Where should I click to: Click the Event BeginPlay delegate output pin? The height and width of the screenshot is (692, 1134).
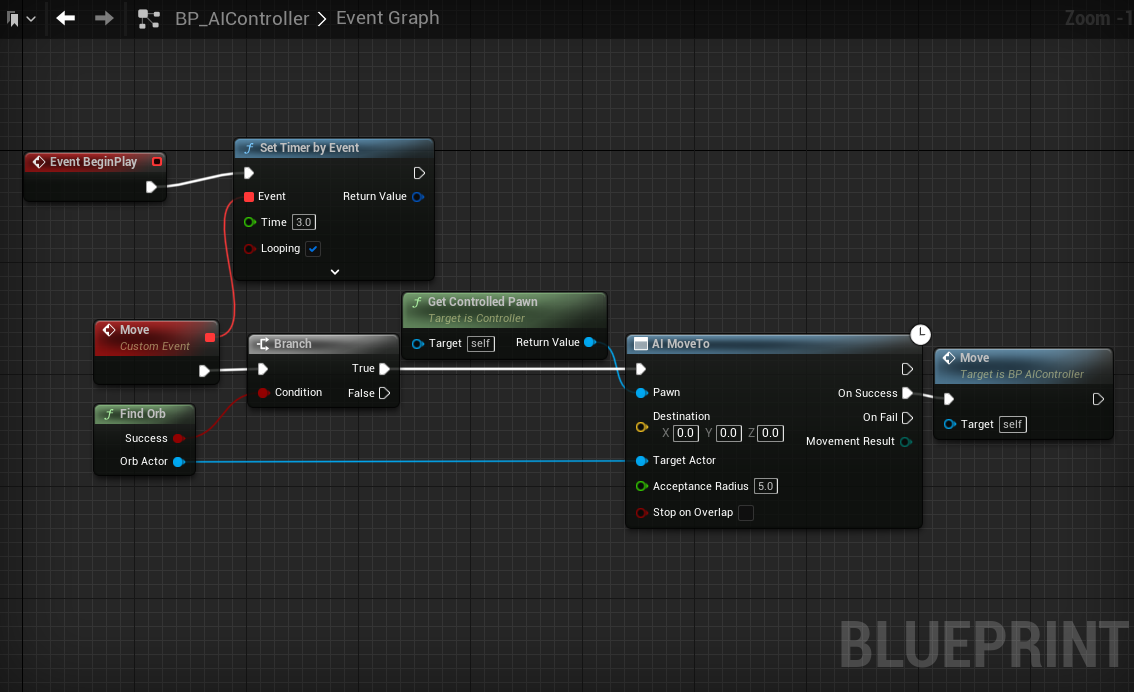coord(157,162)
